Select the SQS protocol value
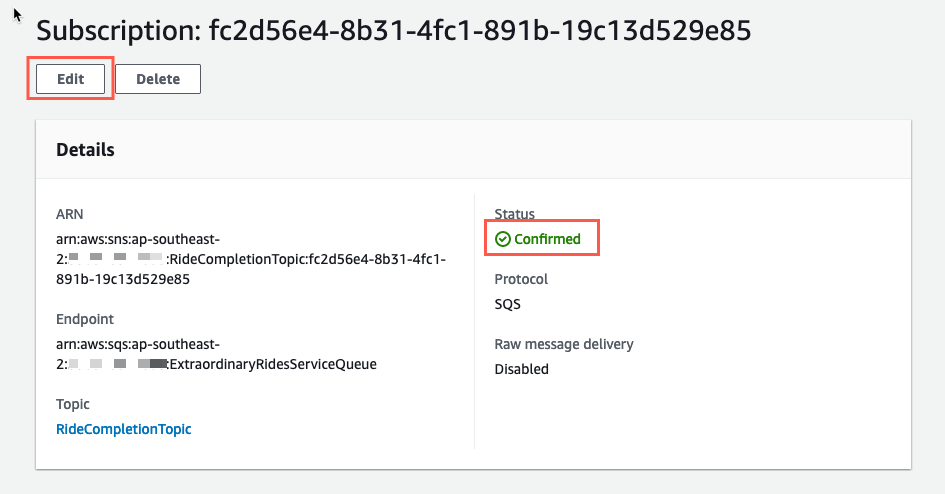 pos(507,304)
